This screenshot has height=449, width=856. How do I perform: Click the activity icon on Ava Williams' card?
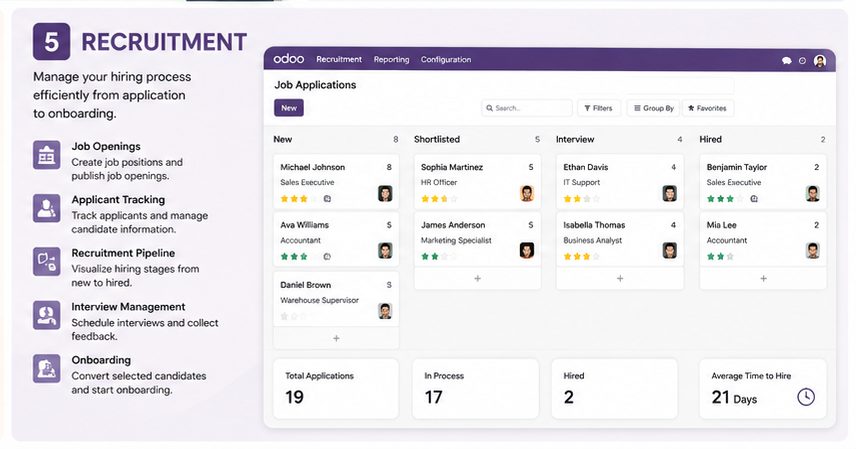(327, 256)
